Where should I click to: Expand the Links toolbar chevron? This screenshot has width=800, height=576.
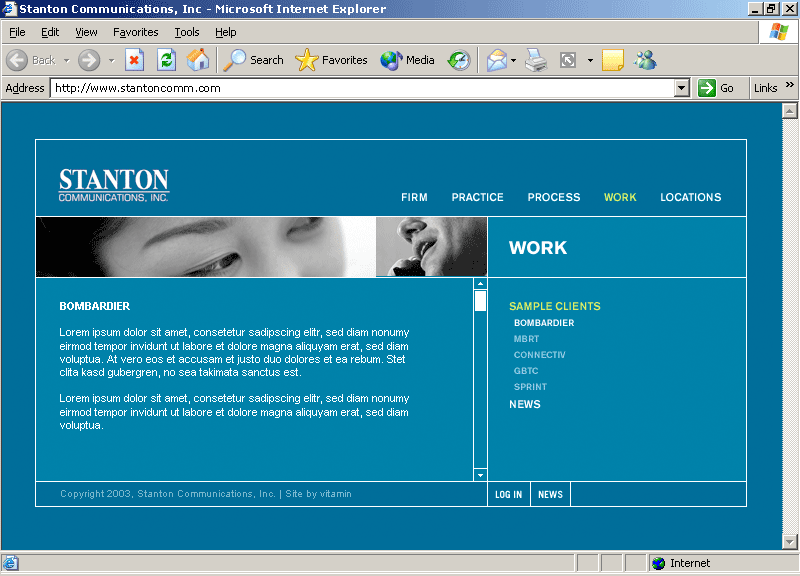tap(789, 86)
